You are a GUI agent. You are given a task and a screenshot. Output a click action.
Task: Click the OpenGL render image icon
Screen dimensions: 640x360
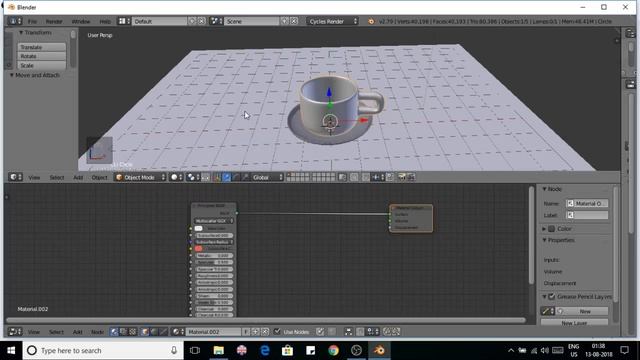[402, 177]
